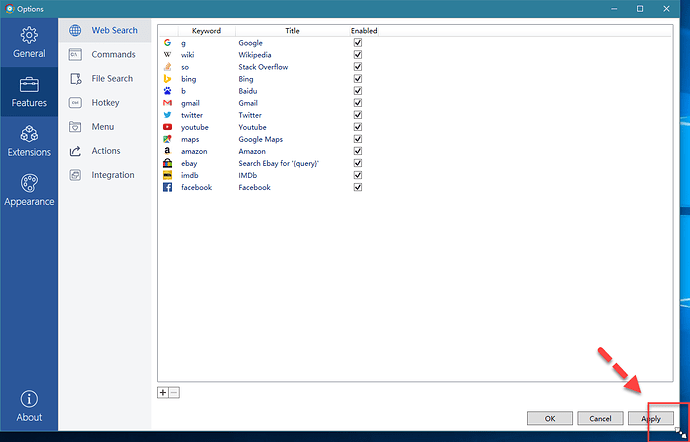Viewport: 690px width, 442px height.
Task: Select the 'Stack Overflow' title cell
Action: point(263,67)
